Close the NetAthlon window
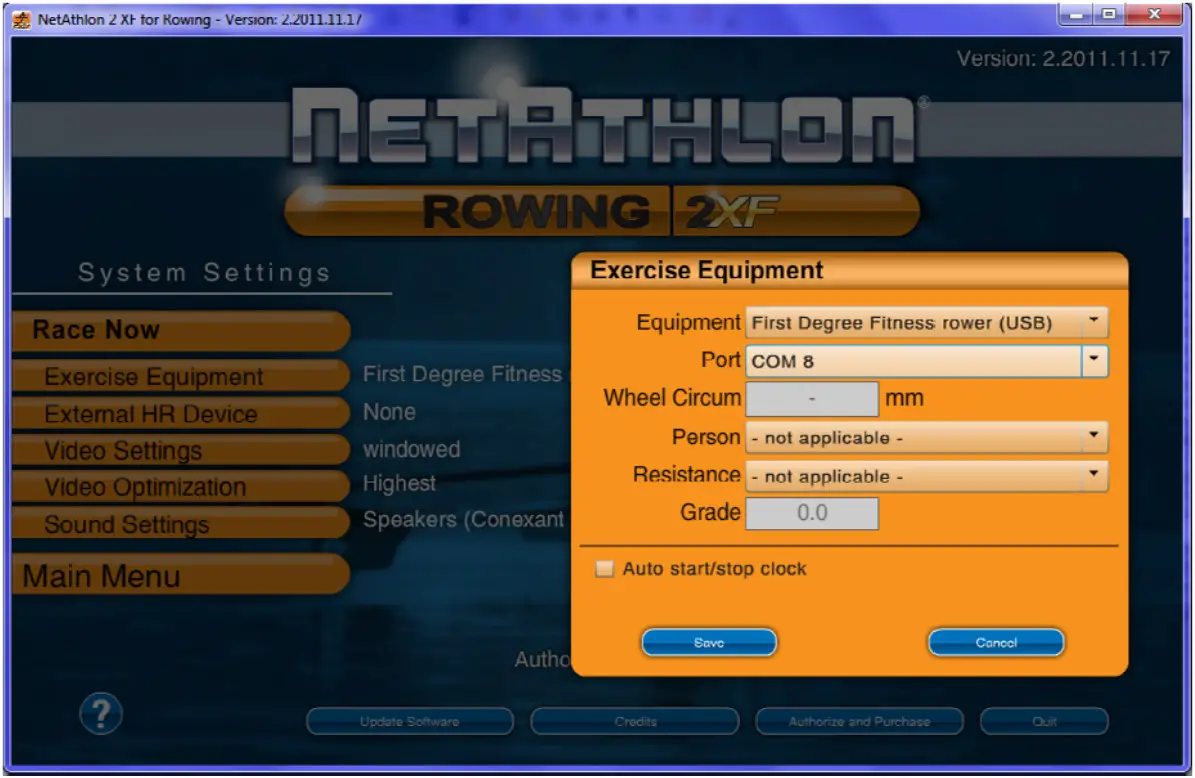Screen dimensions: 1195x778 click(1155, 14)
